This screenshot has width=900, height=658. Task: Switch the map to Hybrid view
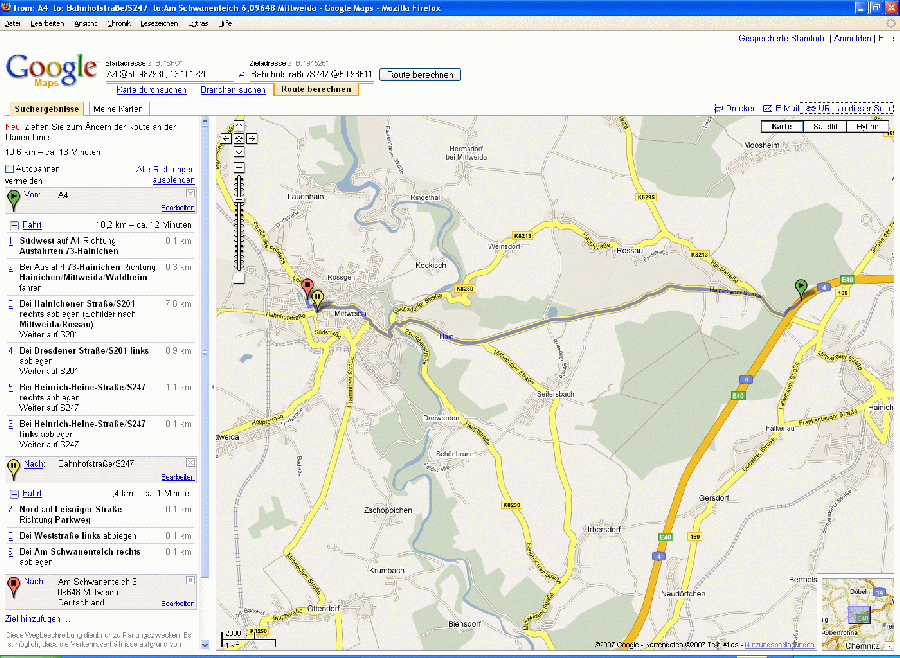click(x=867, y=126)
